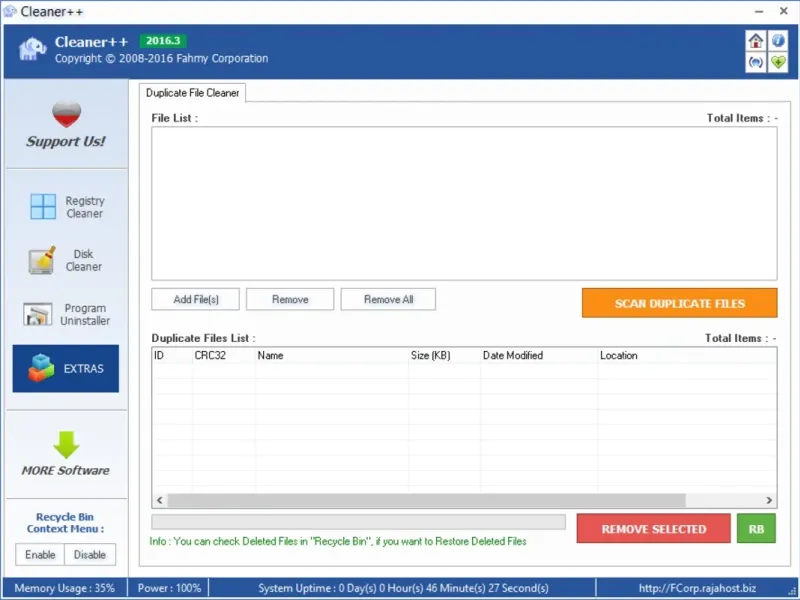Start SCAN DUPLICATE FILES

(x=680, y=303)
